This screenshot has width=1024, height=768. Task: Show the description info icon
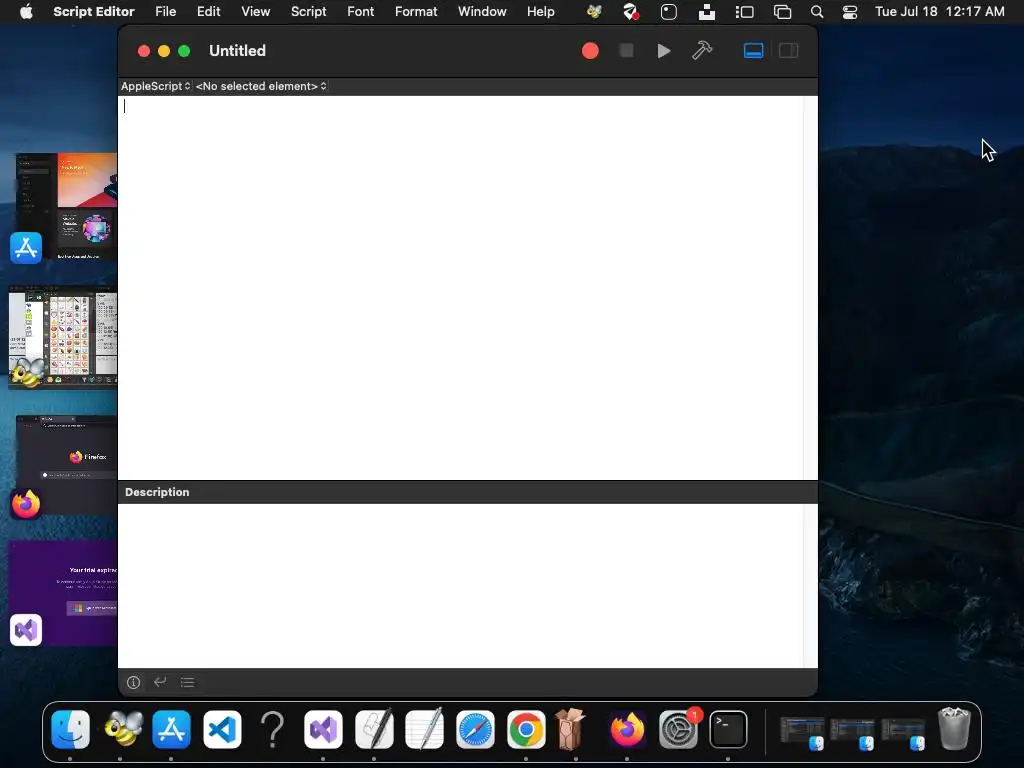pos(133,682)
